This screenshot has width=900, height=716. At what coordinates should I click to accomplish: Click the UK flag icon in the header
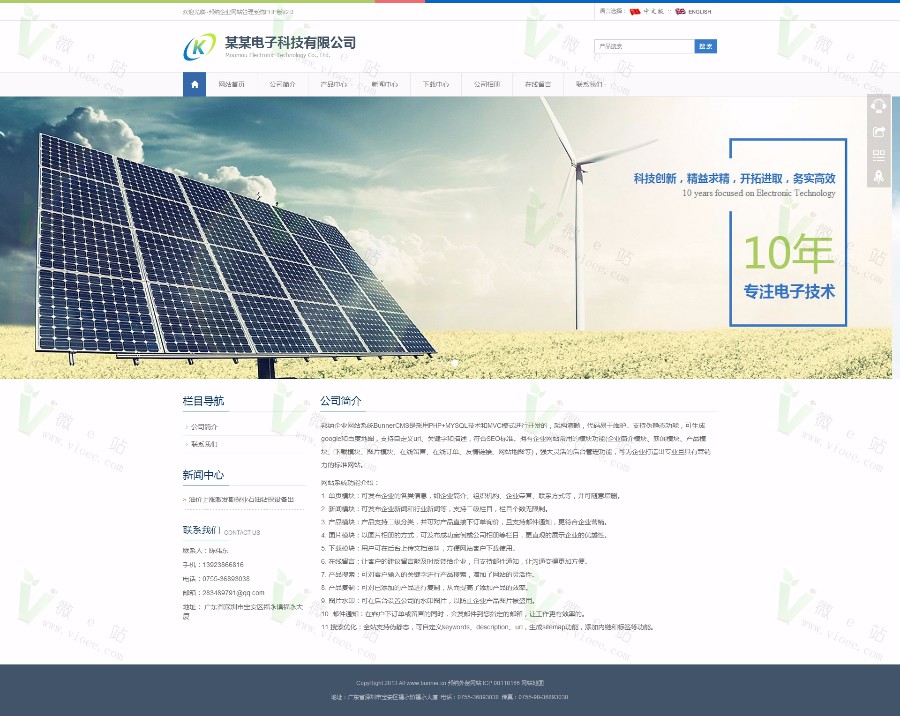coord(681,12)
